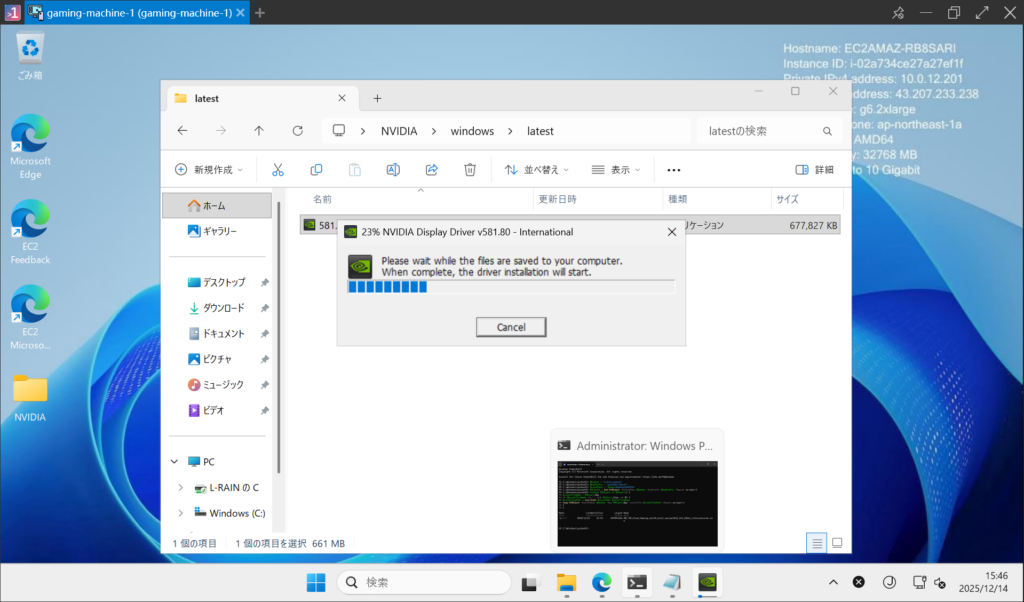
Task: Open NVIDIA installer from the taskbar
Action: point(707,582)
